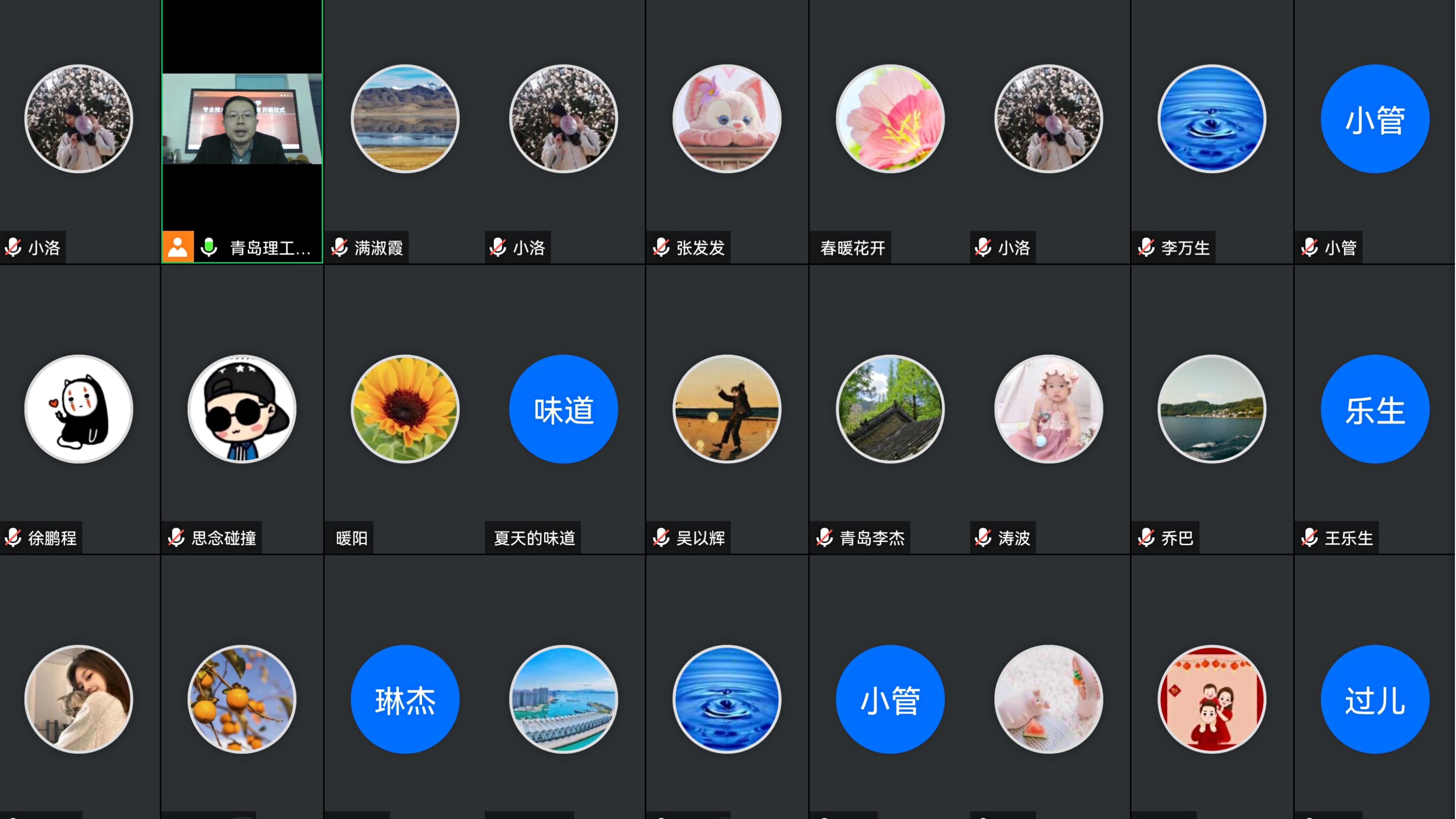1456x819 pixels.
Task: Click 徐鹏程's muted microphone icon
Action: pyautogui.click(x=14, y=537)
